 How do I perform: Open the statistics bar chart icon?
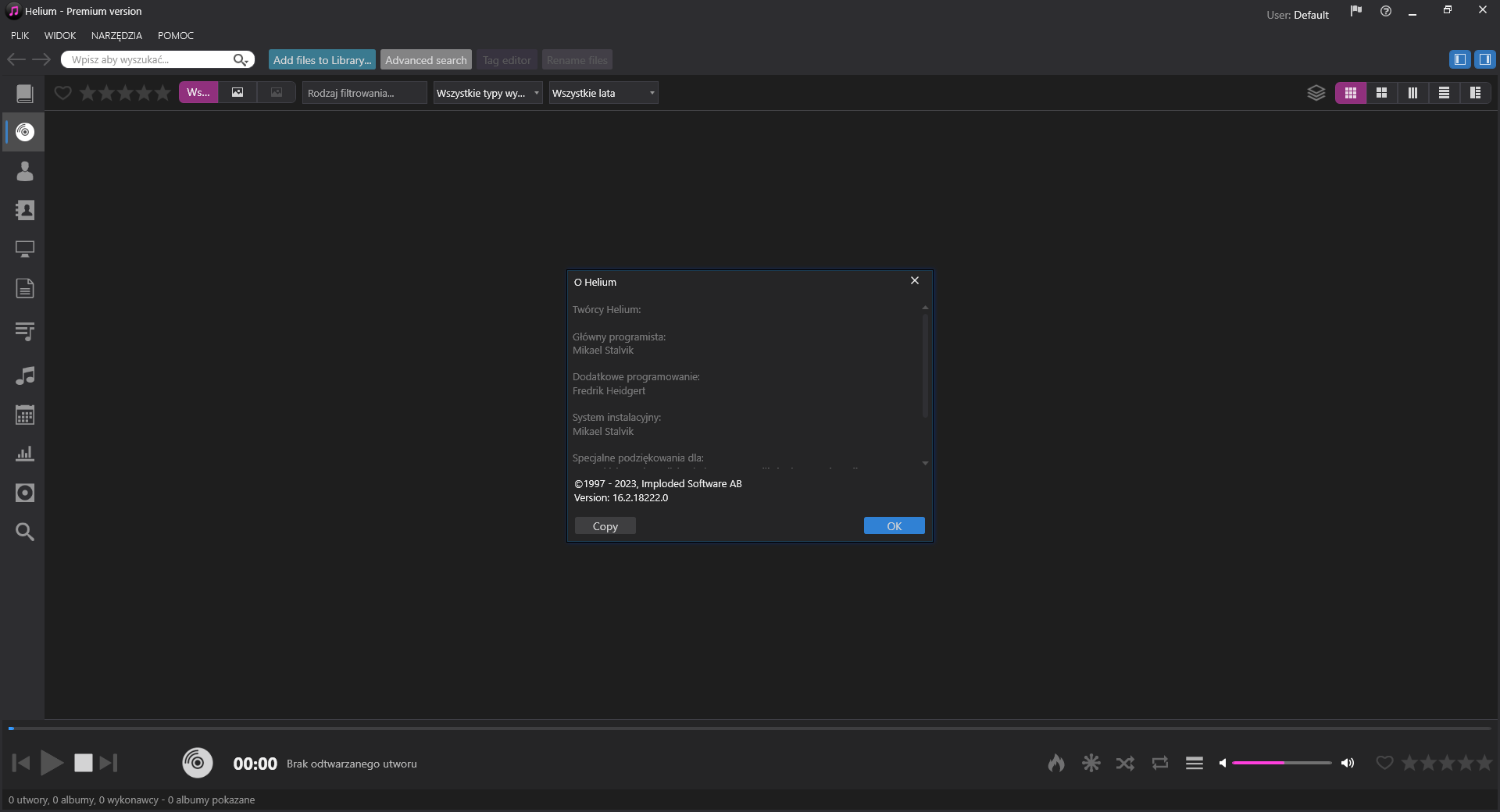[x=25, y=454]
